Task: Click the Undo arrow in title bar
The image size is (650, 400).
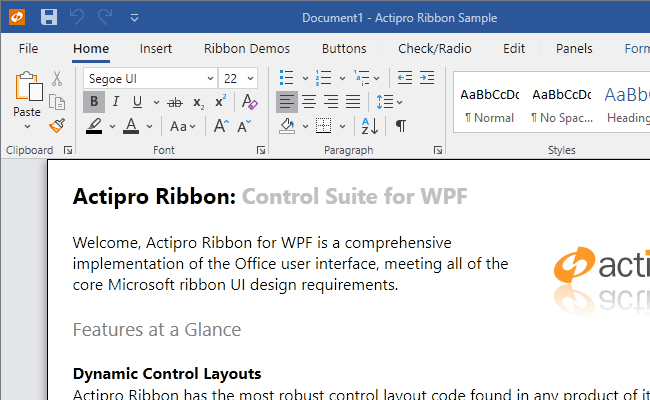Action: tap(77, 17)
